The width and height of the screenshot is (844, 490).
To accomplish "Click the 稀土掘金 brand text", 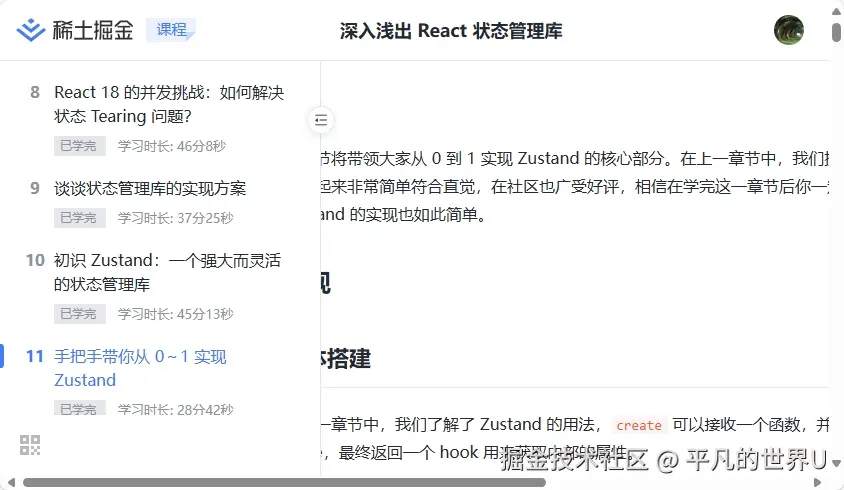I will coord(93,30).
